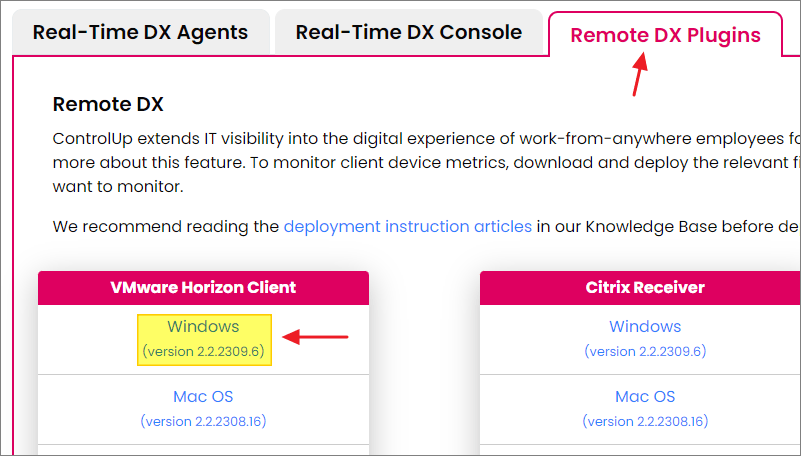
Task: Open the deployment instruction articles link
Action: 407,227
